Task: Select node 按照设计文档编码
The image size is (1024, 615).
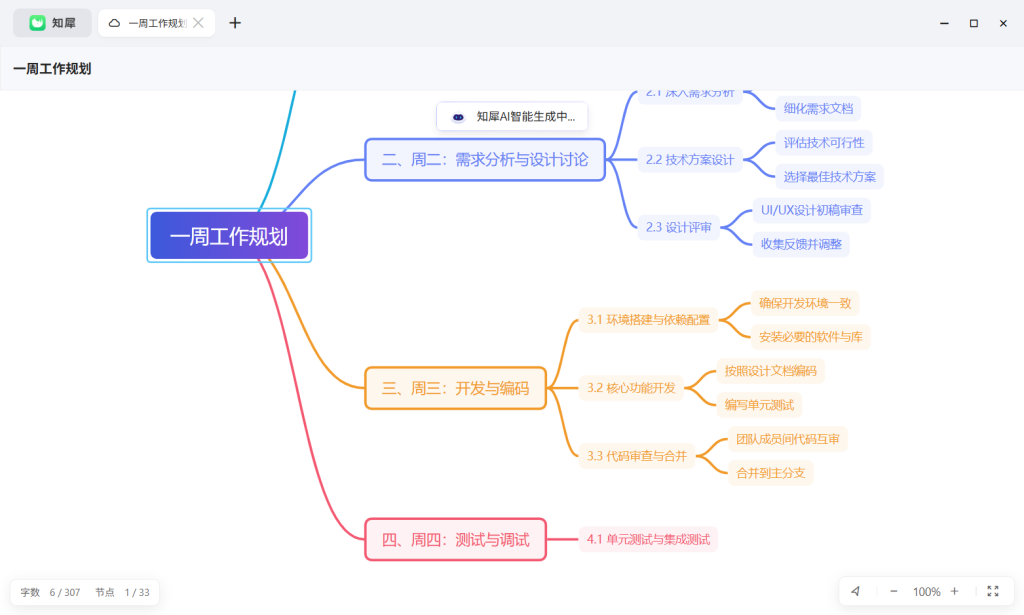Action: tap(771, 371)
